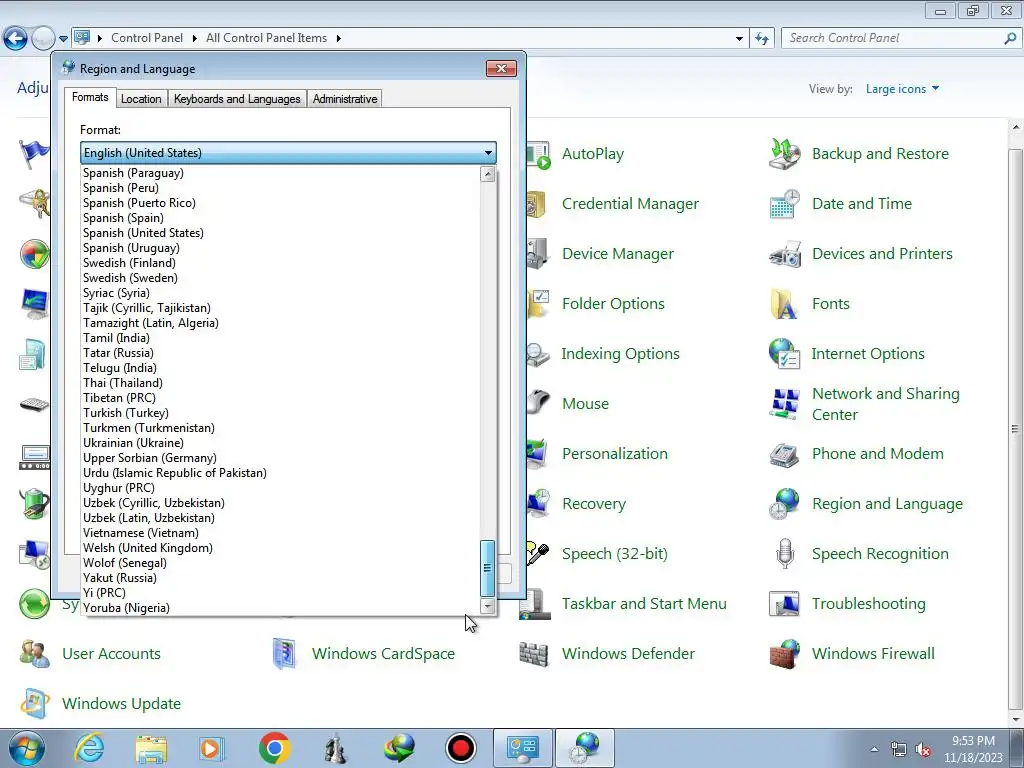Click the Windows Start orb

27,748
